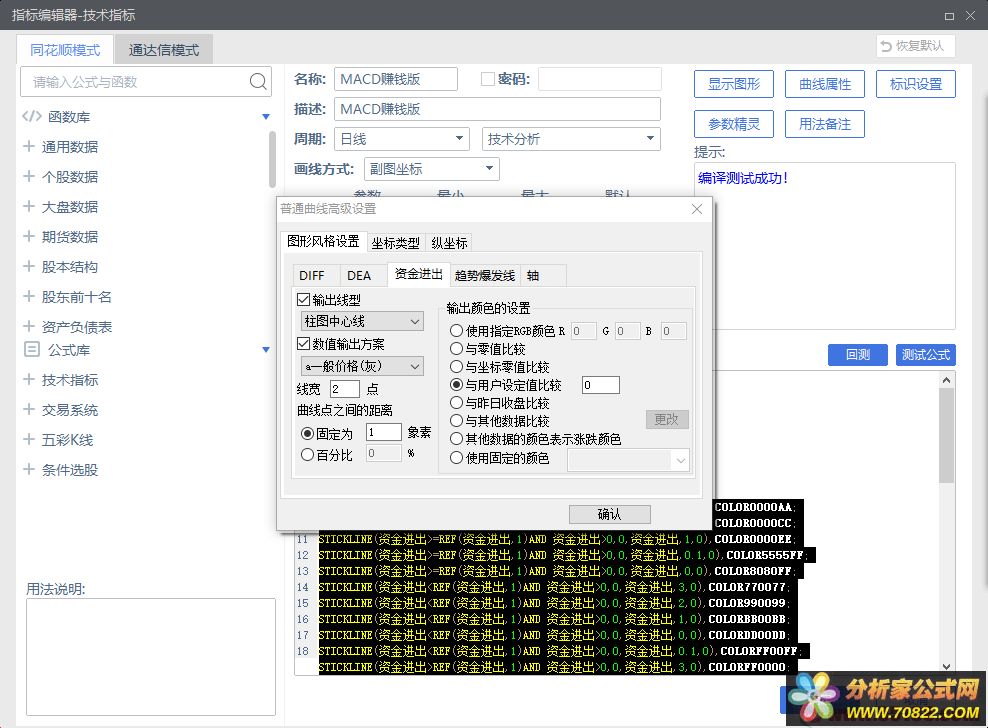Click the function list scrollbar

tap(272, 159)
